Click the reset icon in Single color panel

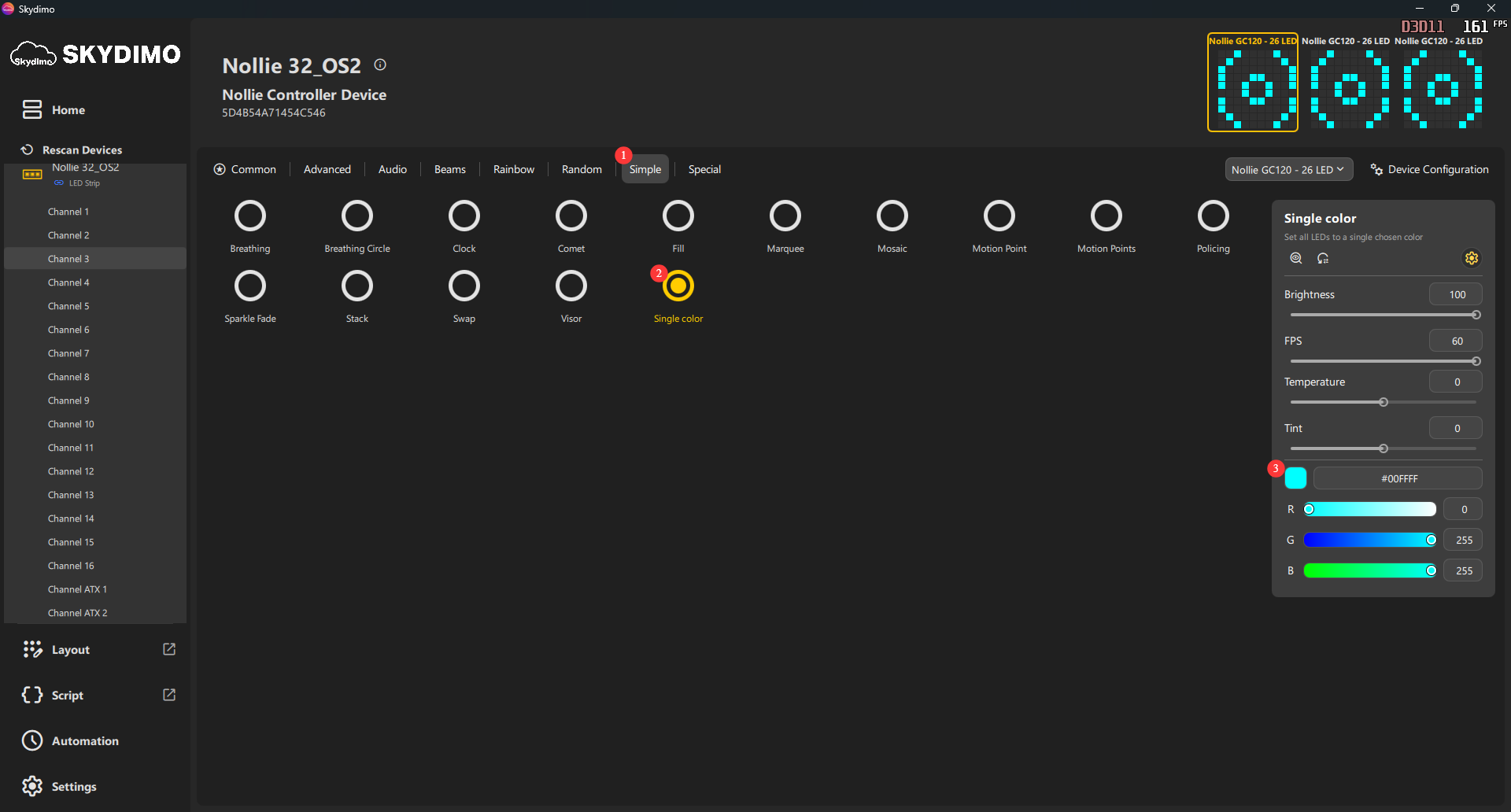click(x=1323, y=258)
